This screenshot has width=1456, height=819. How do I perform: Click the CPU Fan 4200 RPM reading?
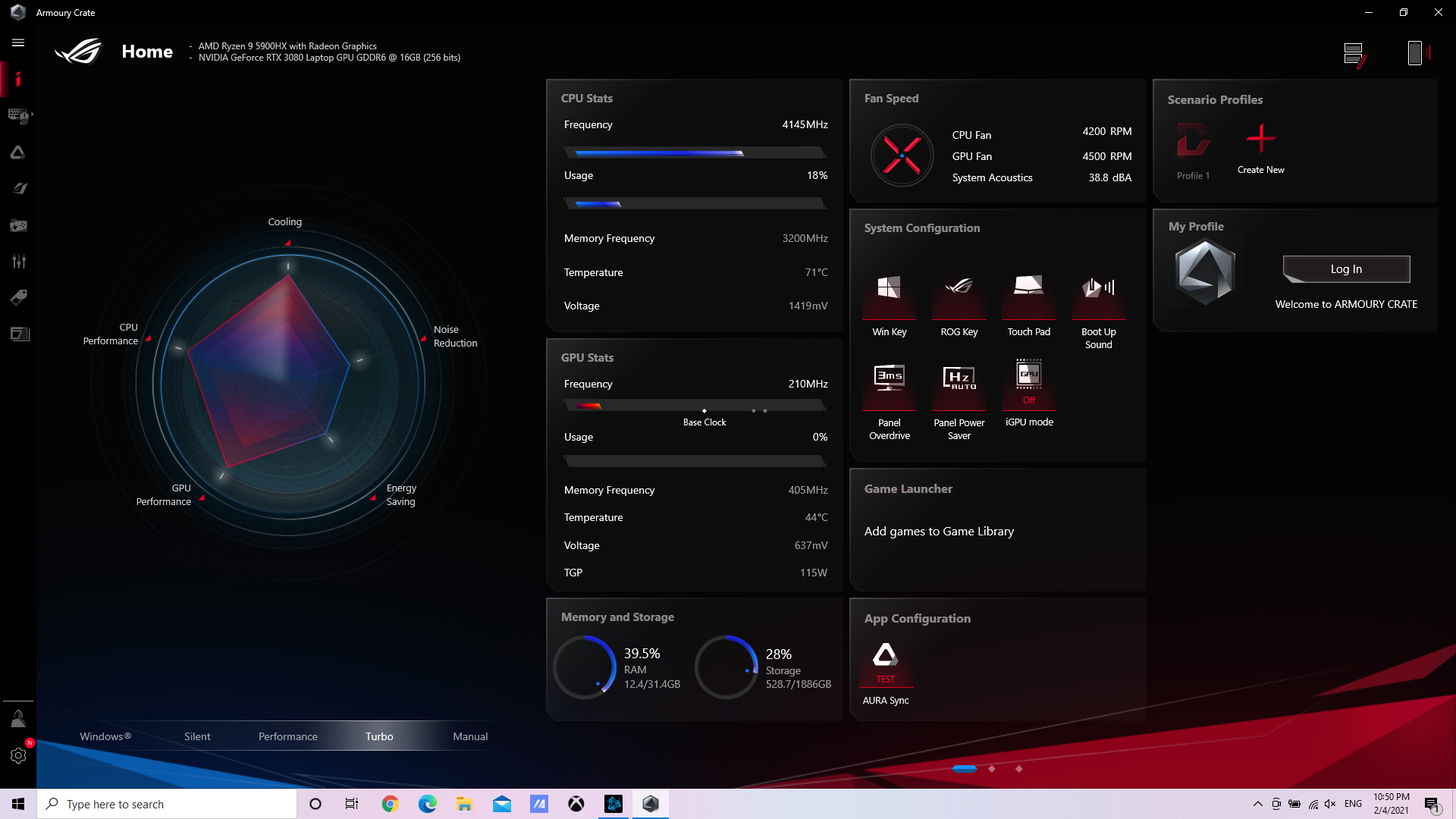pos(1106,131)
